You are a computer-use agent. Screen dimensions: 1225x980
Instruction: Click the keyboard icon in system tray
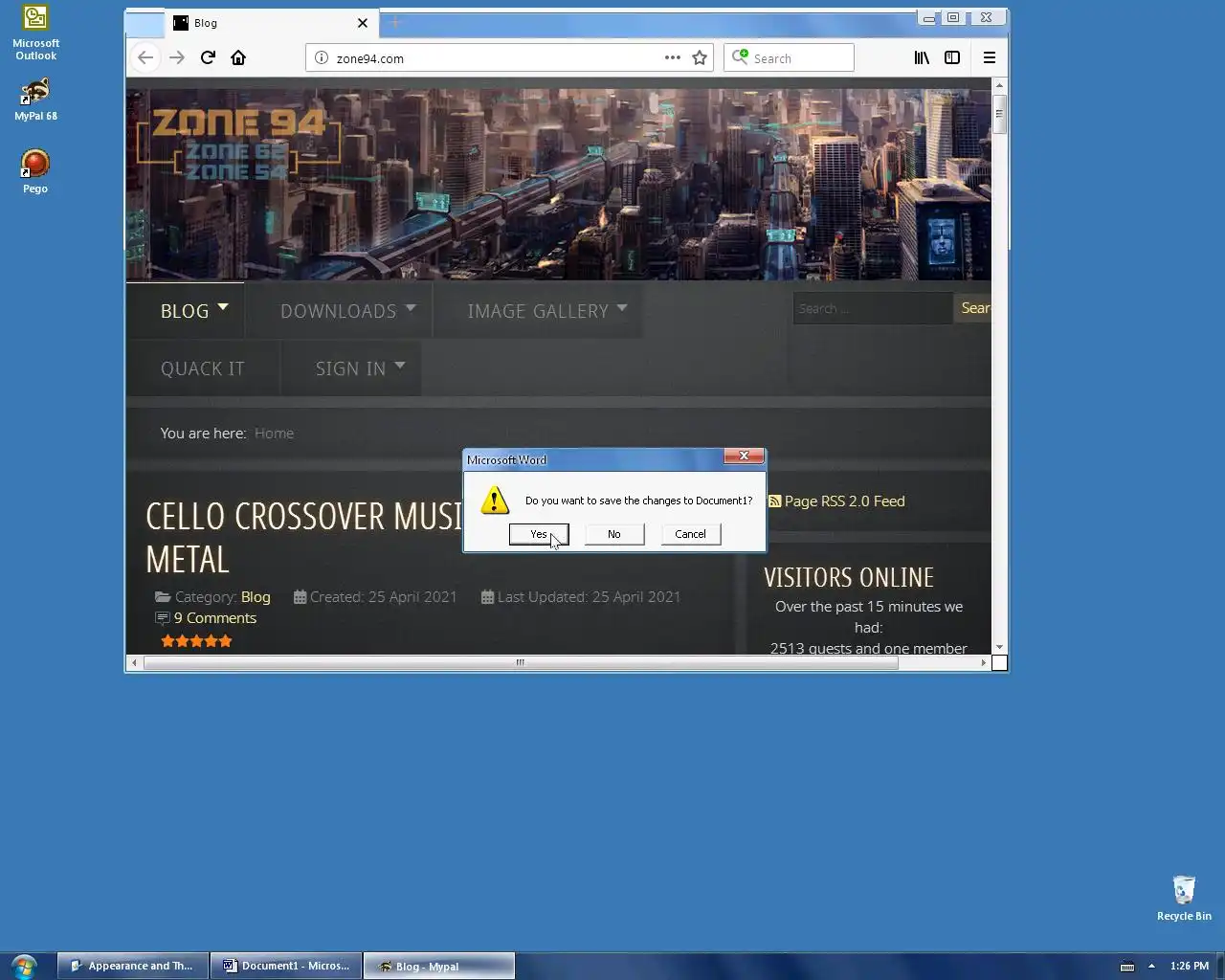[x=1127, y=966]
